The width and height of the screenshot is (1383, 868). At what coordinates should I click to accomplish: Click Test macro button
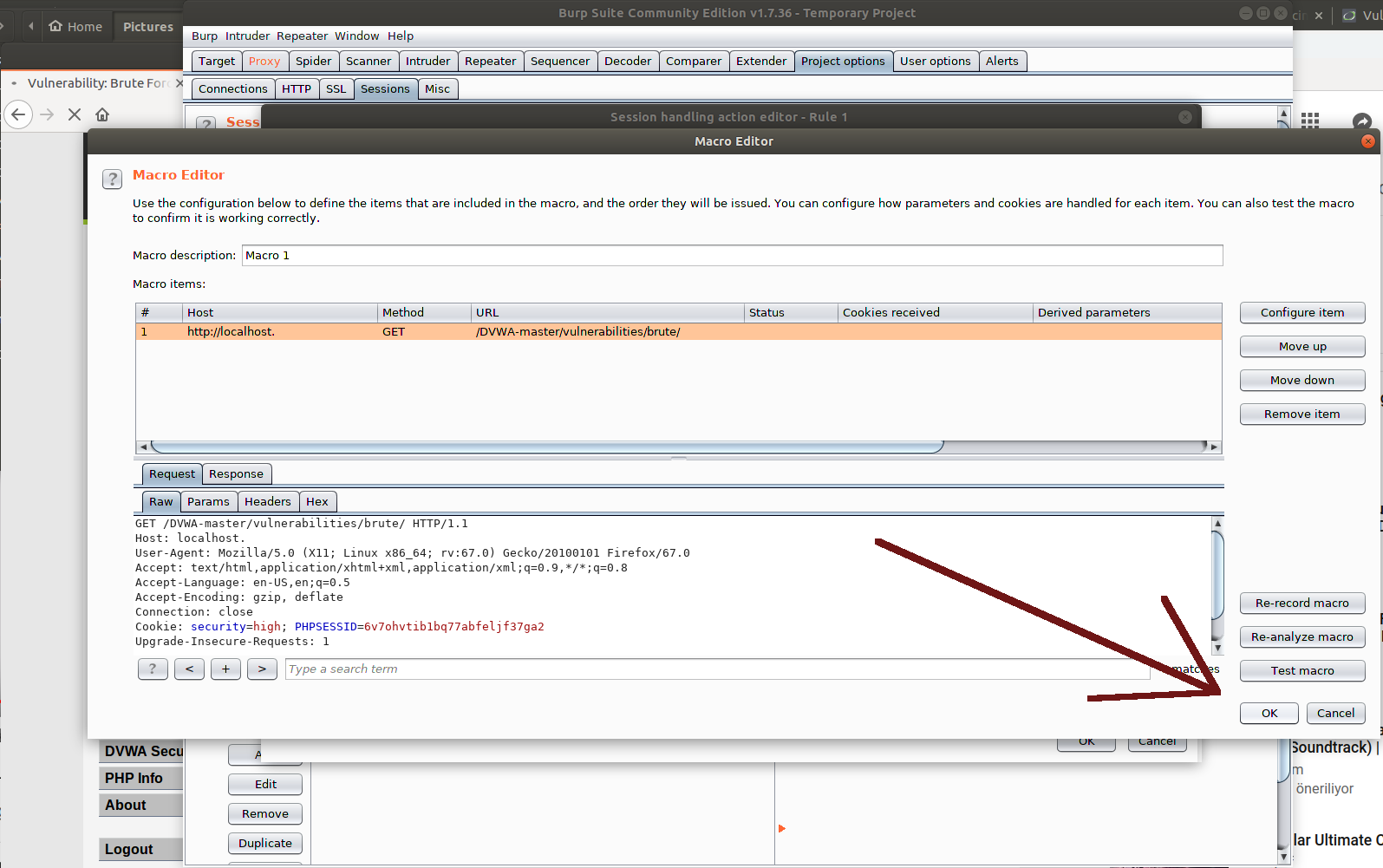tap(1302, 670)
